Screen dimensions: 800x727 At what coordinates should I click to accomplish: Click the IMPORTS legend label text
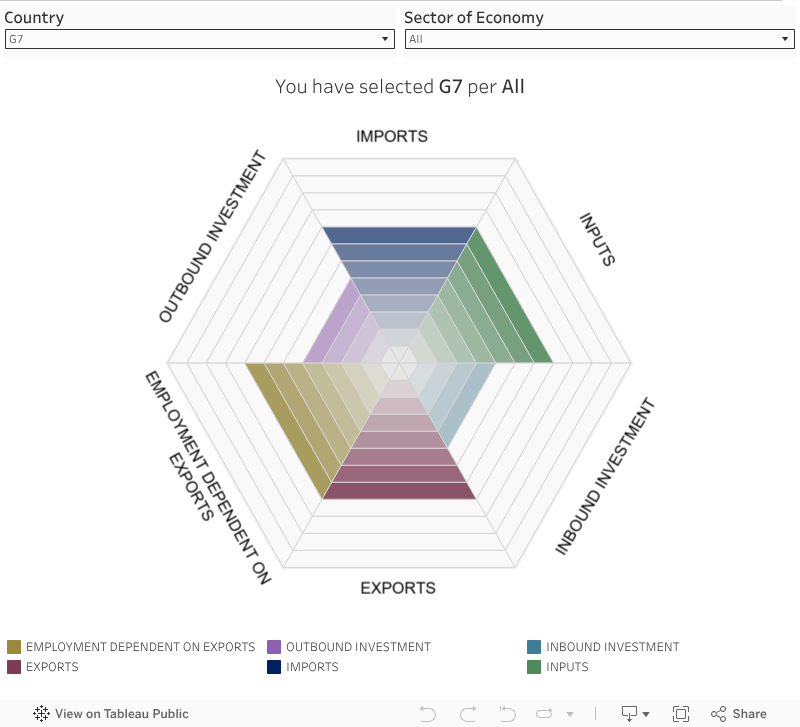[312, 667]
